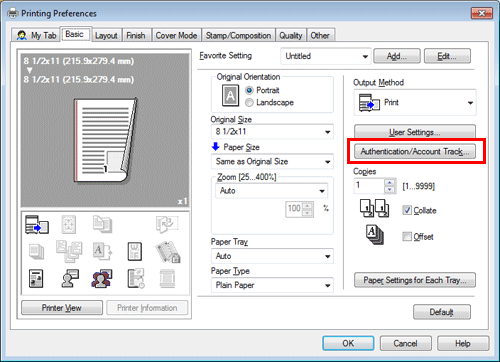Open the Zoom dropdown set to Auto
The height and width of the screenshot is (362, 500).
pyautogui.click(x=271, y=191)
